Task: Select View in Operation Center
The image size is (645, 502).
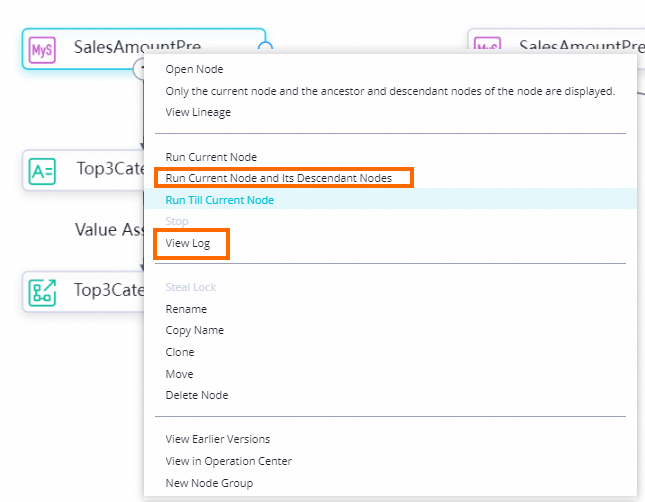Action: point(228,461)
